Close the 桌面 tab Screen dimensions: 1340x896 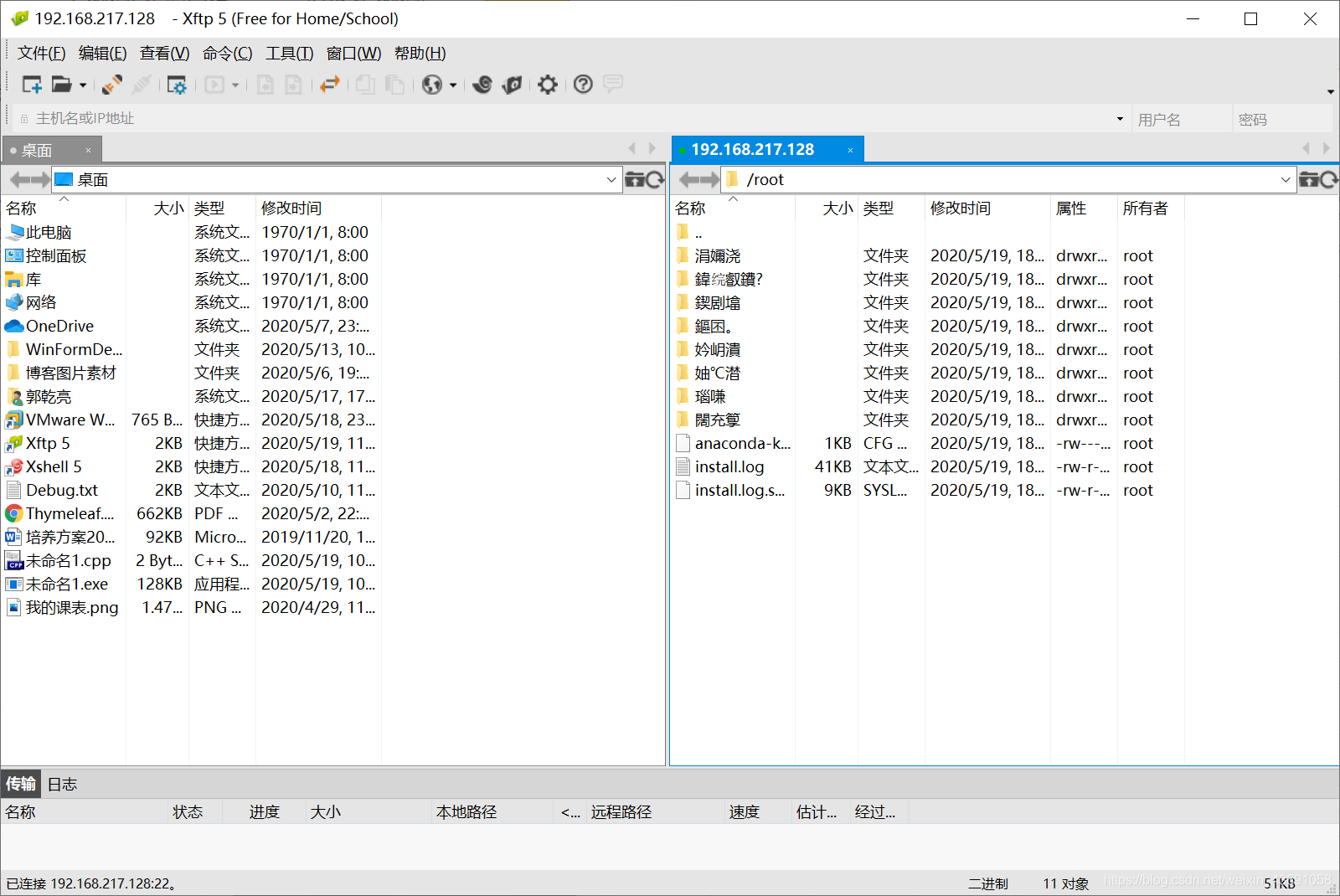click(88, 151)
